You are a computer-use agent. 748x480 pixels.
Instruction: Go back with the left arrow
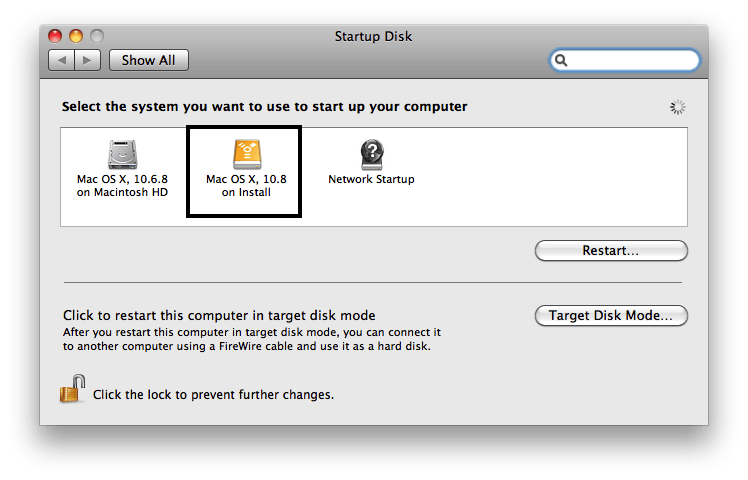point(62,60)
